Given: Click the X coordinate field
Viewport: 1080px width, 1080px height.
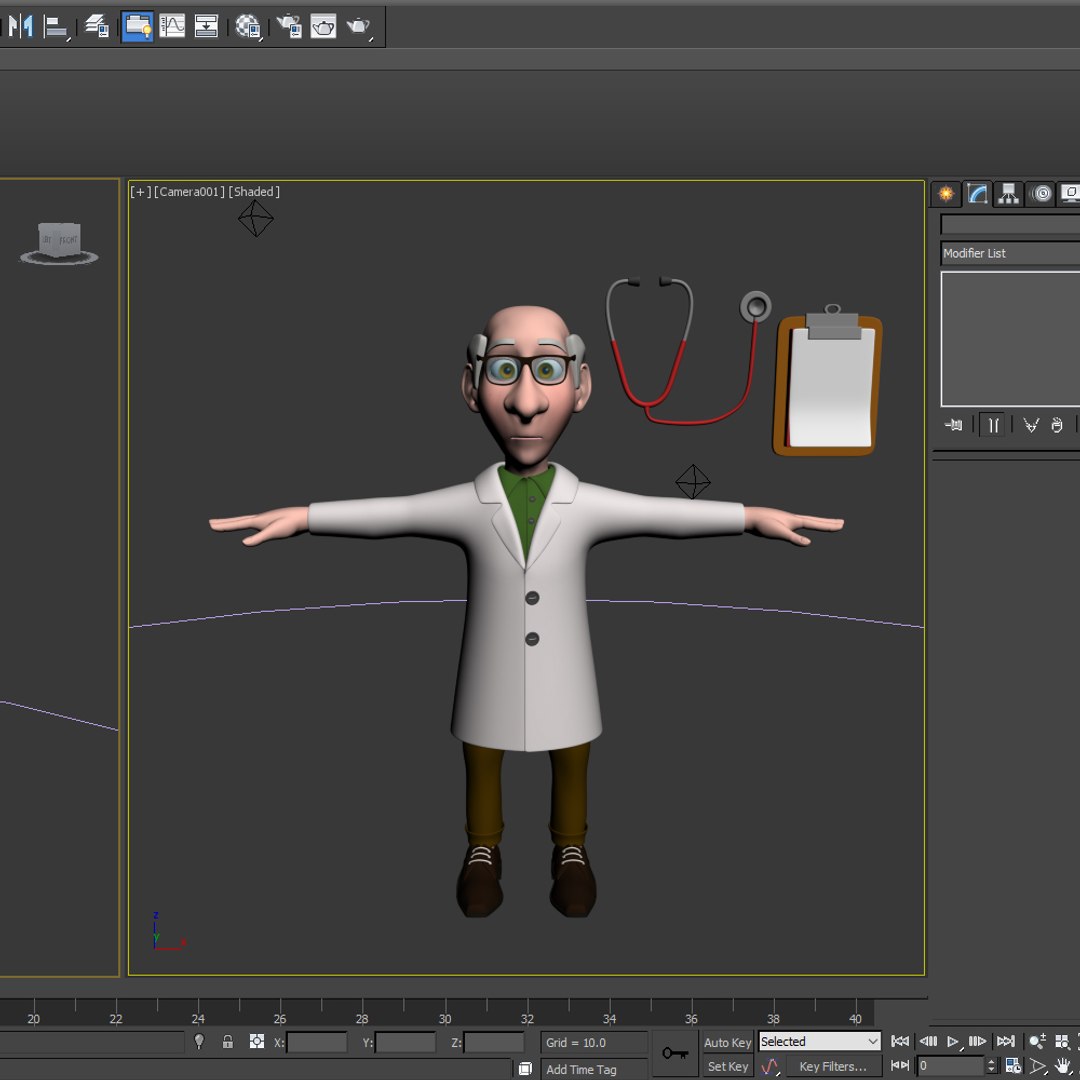Looking at the screenshot, I should (317, 1042).
